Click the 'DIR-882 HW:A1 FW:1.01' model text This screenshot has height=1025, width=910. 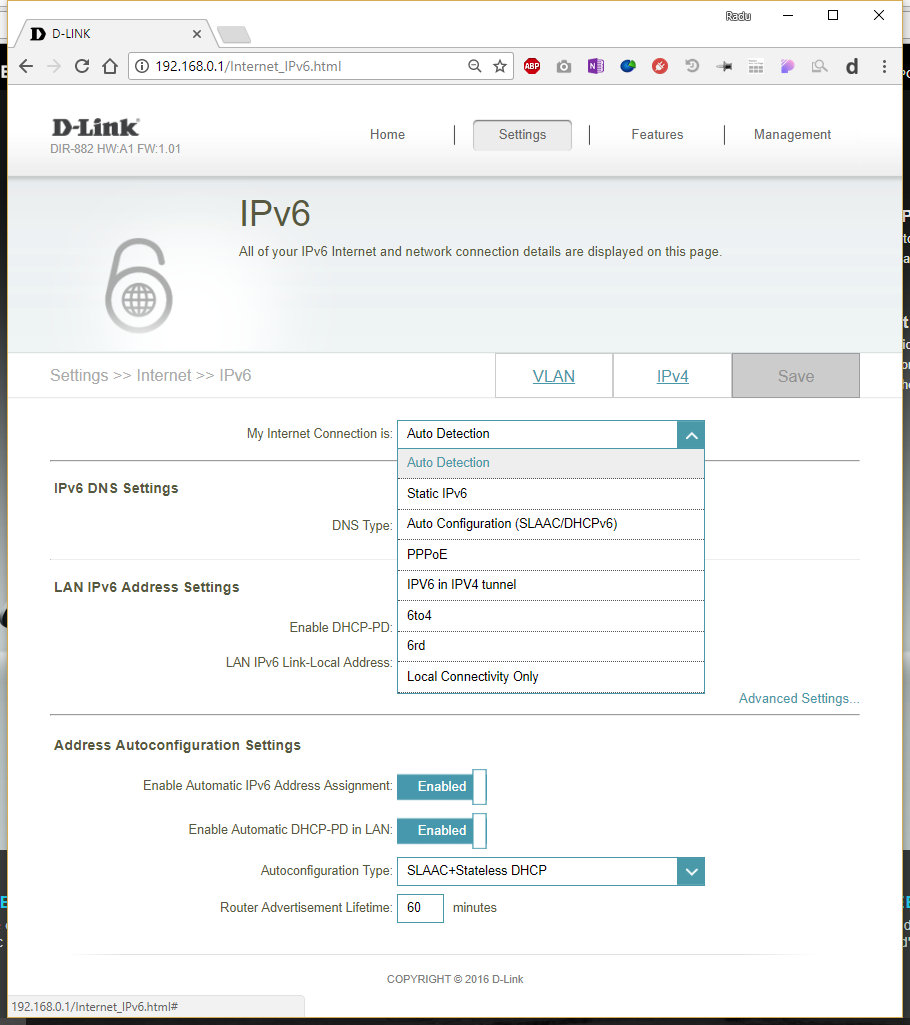coord(115,149)
